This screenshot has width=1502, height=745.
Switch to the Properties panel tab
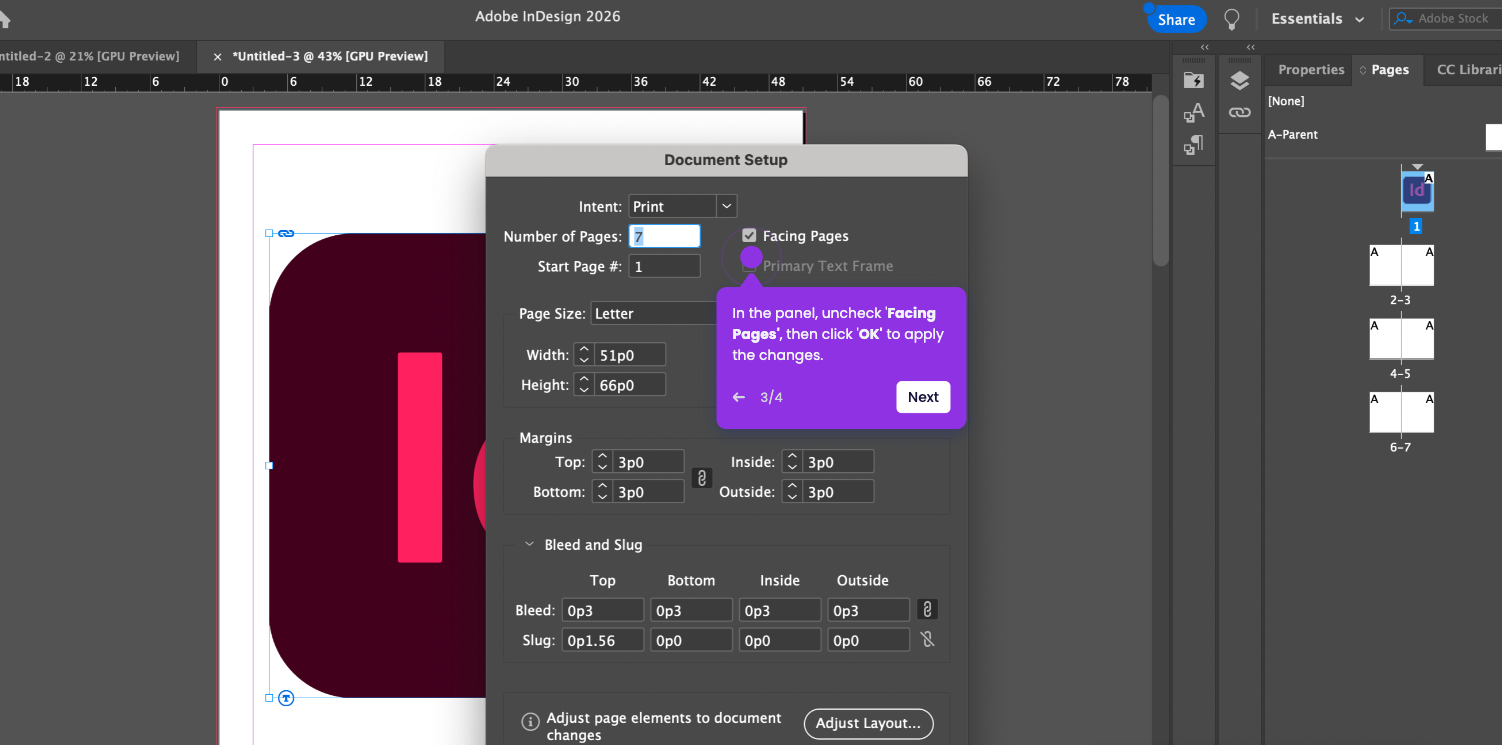click(x=1311, y=70)
